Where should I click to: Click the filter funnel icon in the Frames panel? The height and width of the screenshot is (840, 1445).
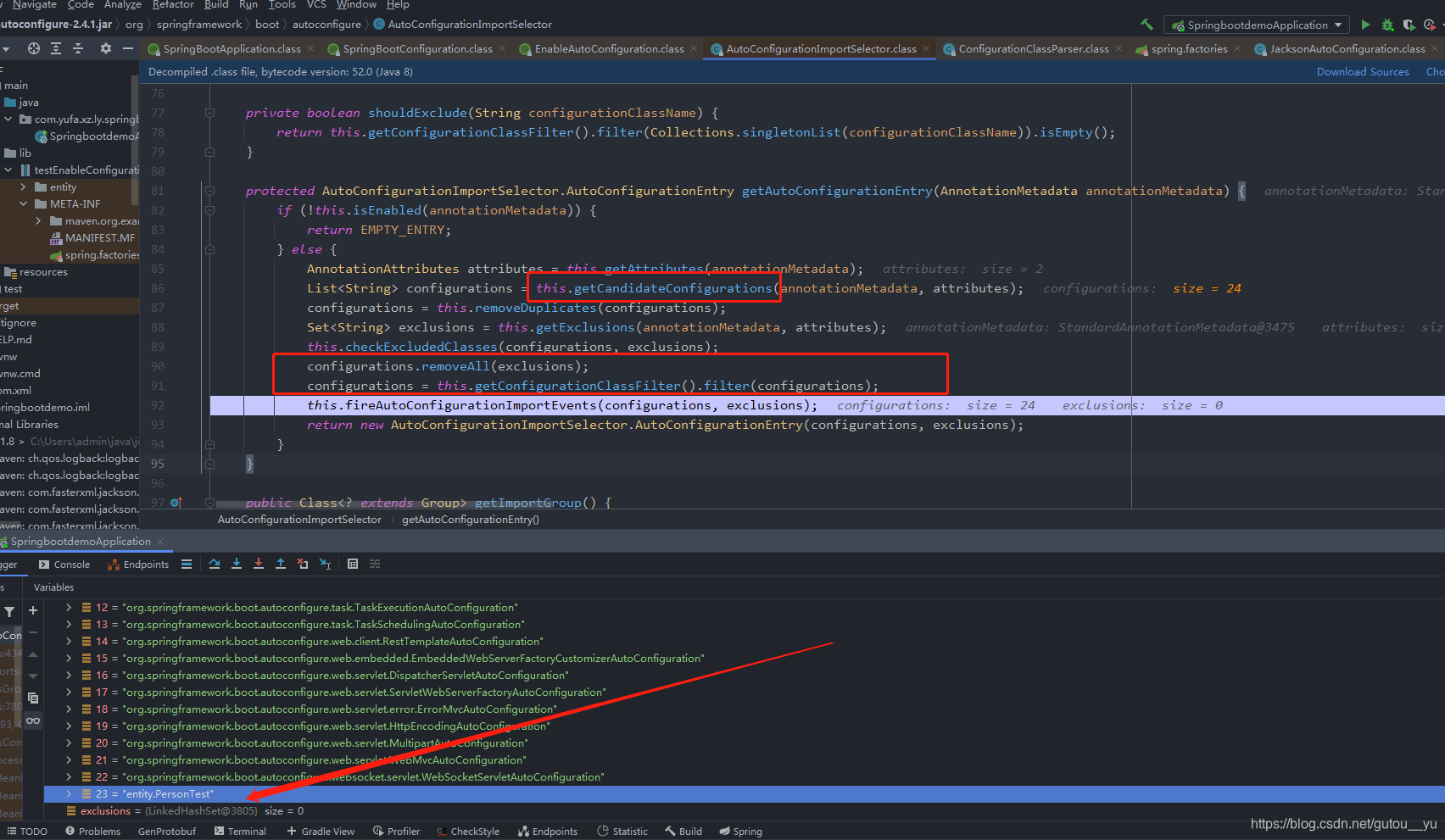9,611
